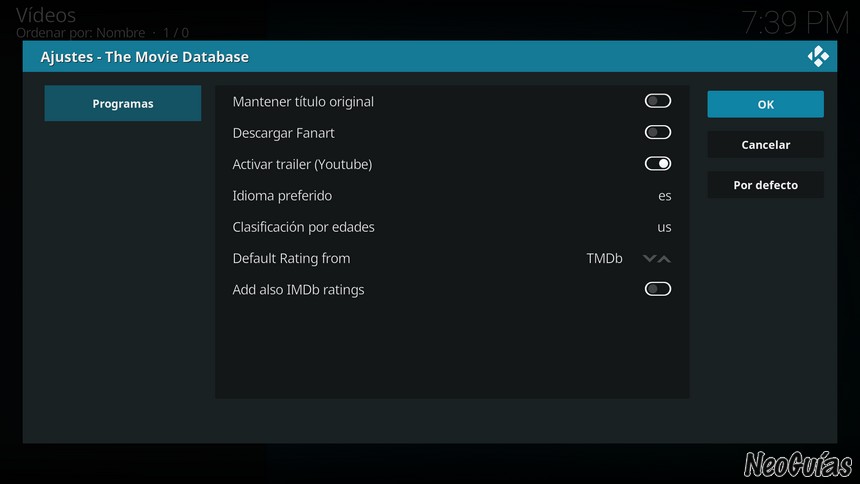
Task: Click the Ajustes - The Movie Database title
Action: tap(144, 57)
